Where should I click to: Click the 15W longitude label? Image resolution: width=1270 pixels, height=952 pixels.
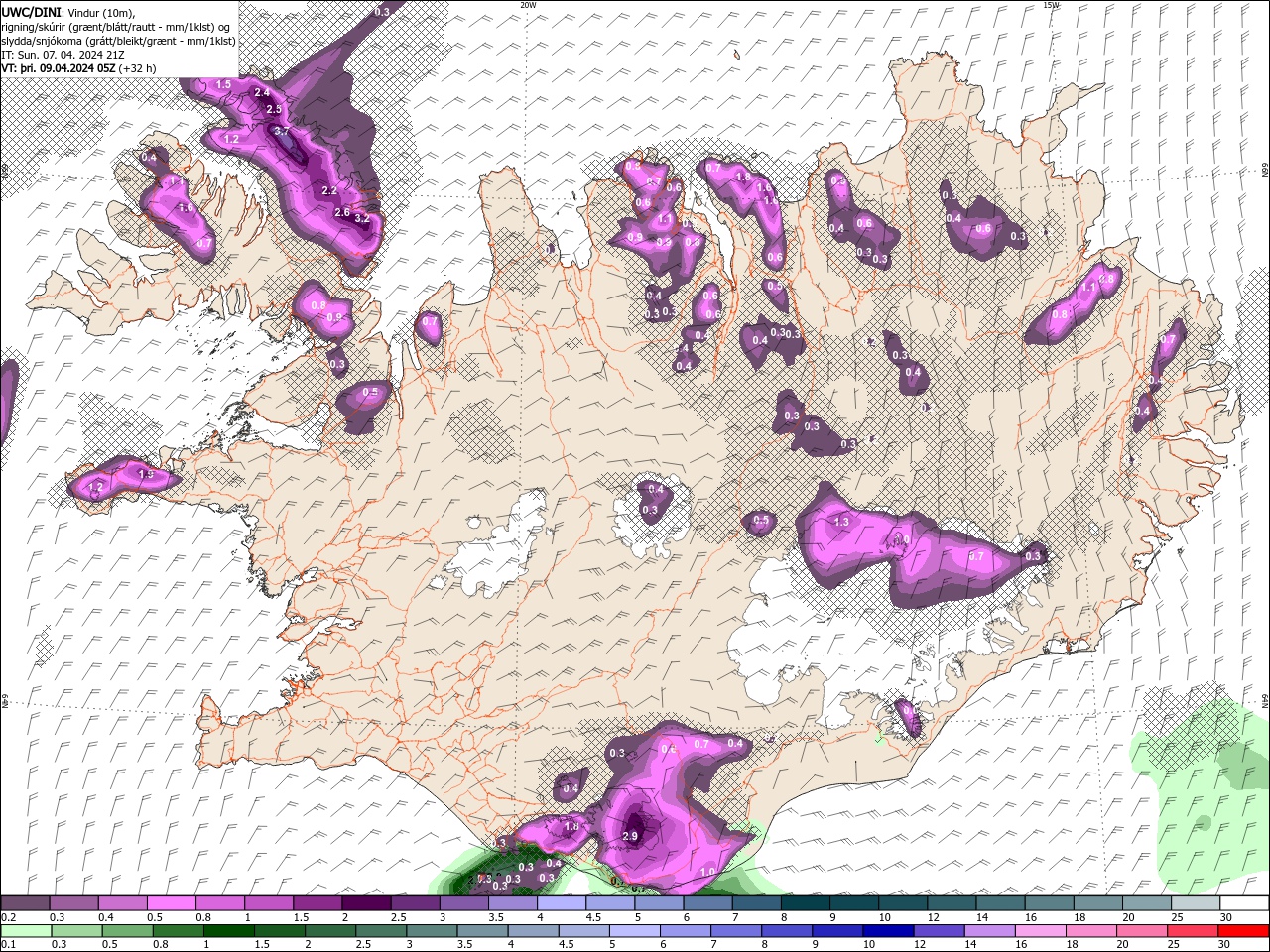click(x=1051, y=5)
